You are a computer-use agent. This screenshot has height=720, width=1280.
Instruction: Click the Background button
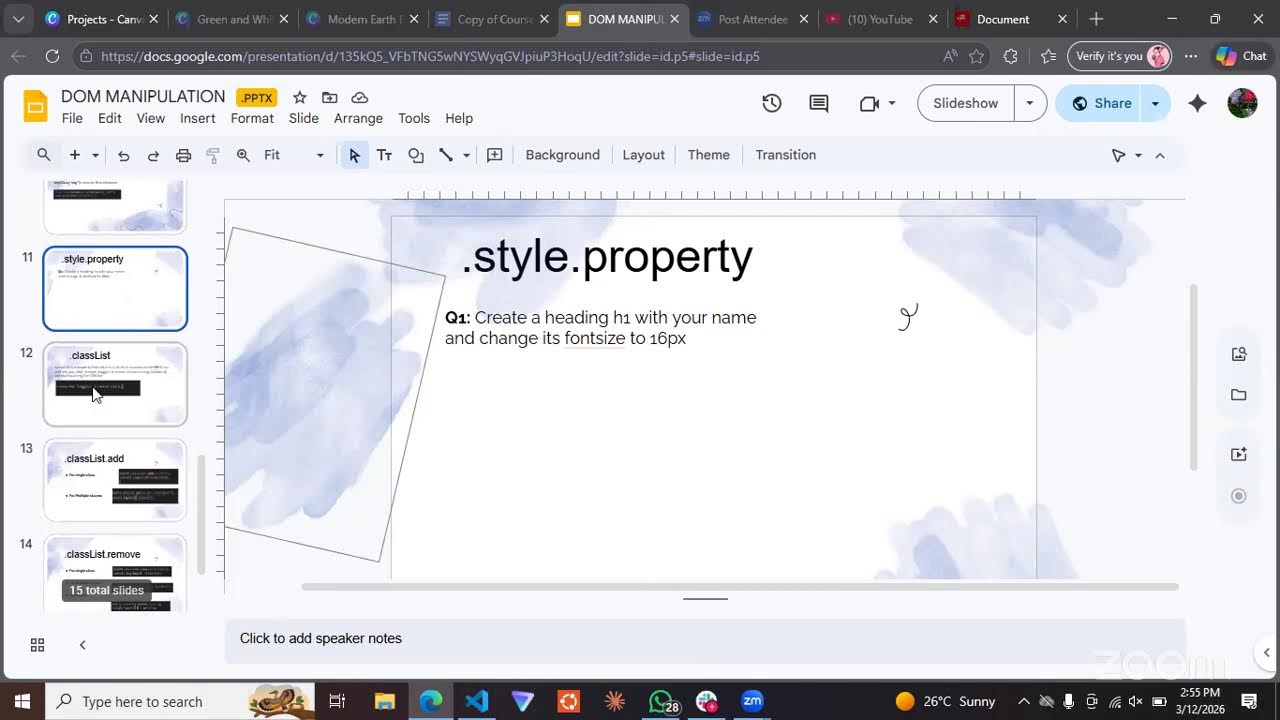(563, 155)
